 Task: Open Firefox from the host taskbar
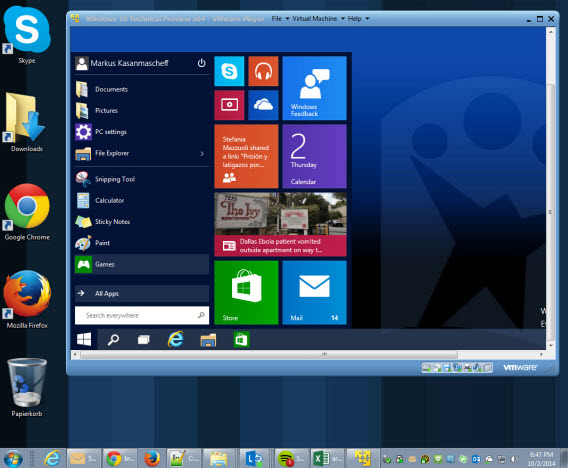[x=152, y=459]
